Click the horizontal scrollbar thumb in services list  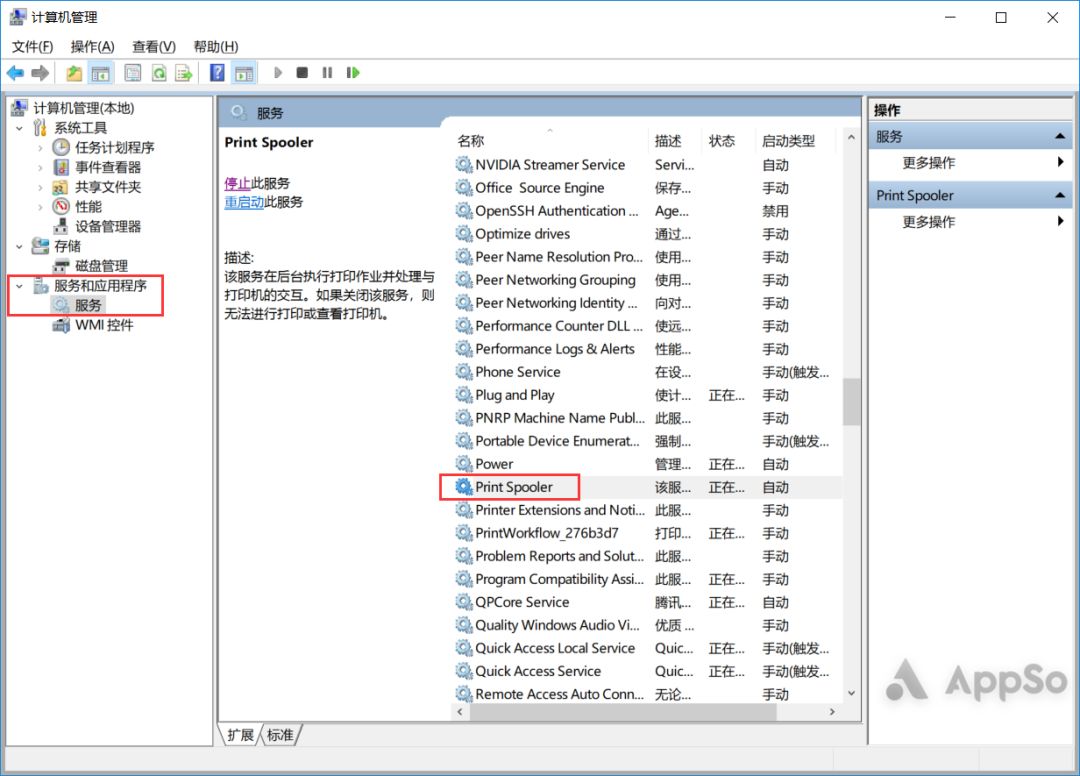(623, 712)
